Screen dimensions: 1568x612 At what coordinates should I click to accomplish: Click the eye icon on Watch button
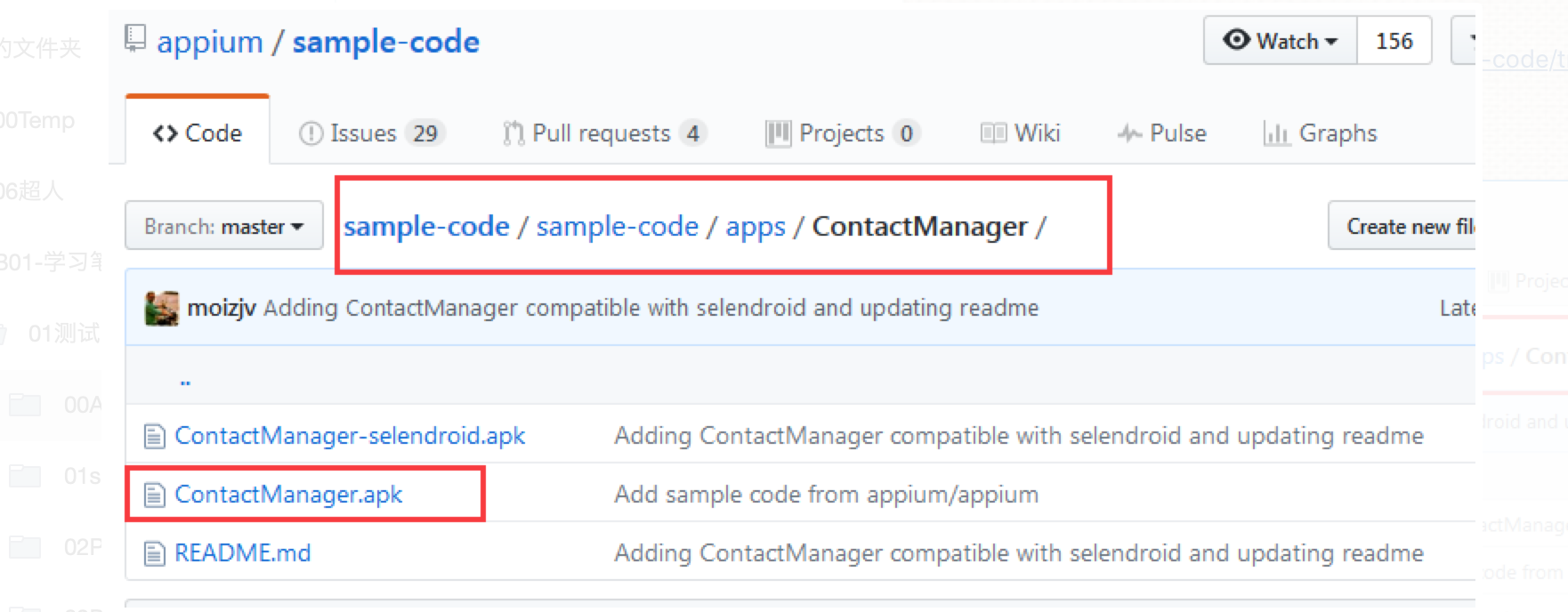(1236, 40)
